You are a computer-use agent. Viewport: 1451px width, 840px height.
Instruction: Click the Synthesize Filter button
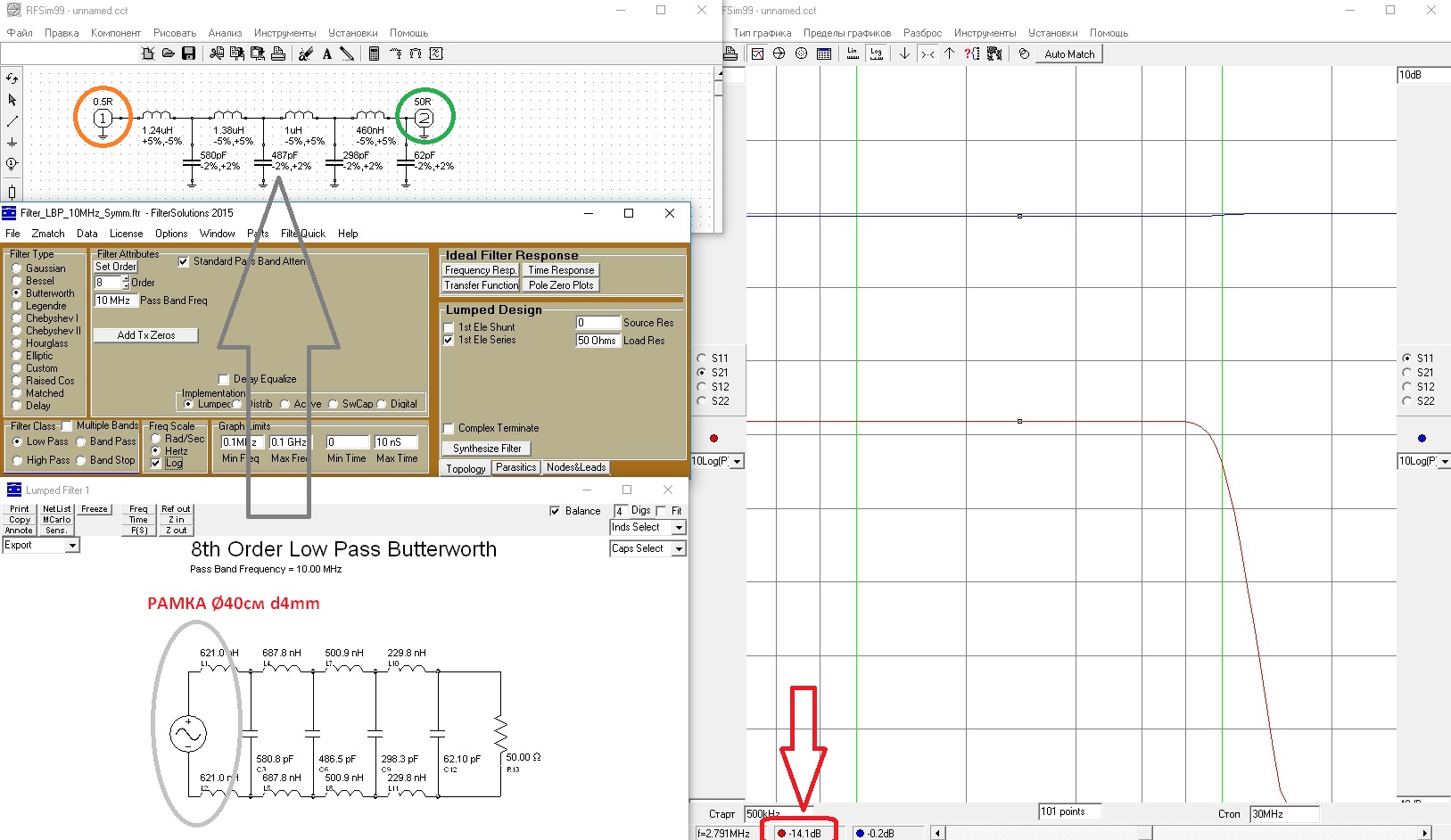pos(487,449)
